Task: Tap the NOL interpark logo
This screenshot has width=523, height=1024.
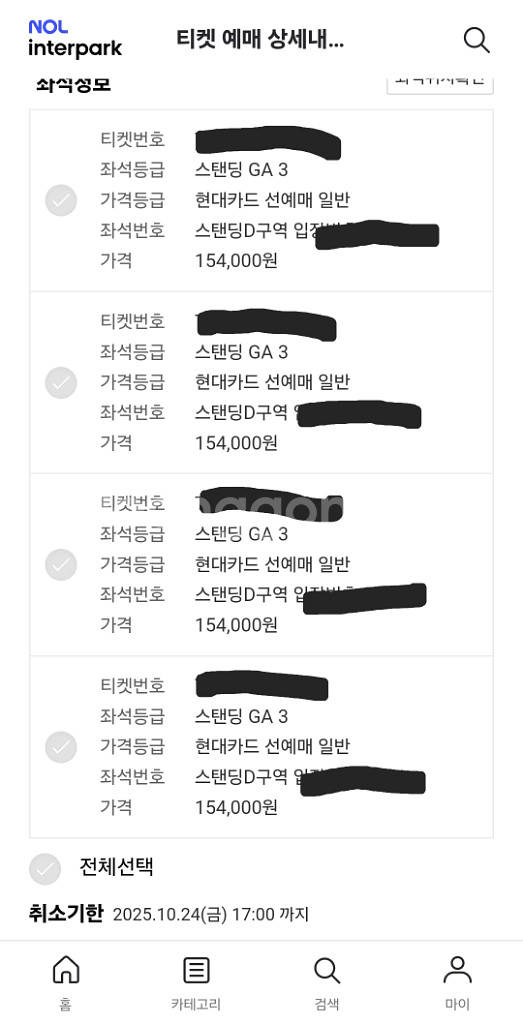Action: click(75, 39)
